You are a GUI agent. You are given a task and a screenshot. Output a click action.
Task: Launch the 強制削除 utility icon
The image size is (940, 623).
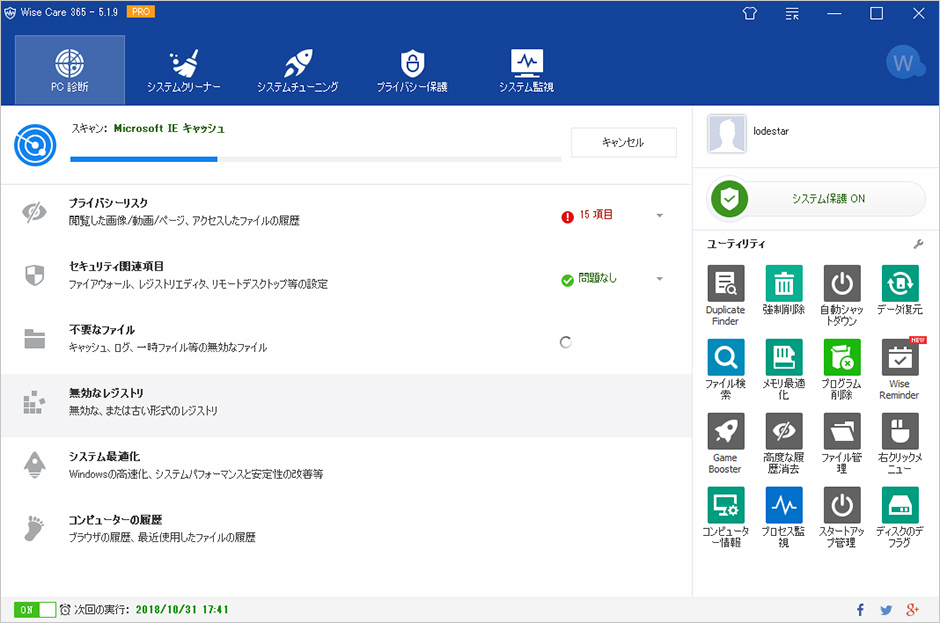tap(783, 284)
